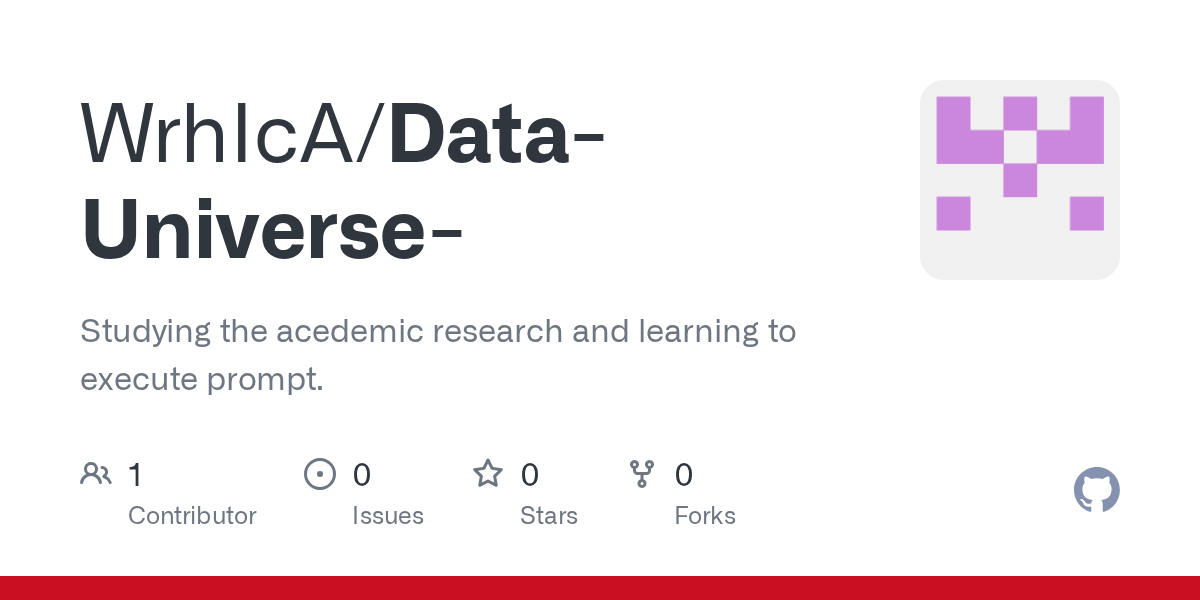Click the description line starting with 'Studying'
Screen dimensions: 1200x600
(x=438, y=331)
